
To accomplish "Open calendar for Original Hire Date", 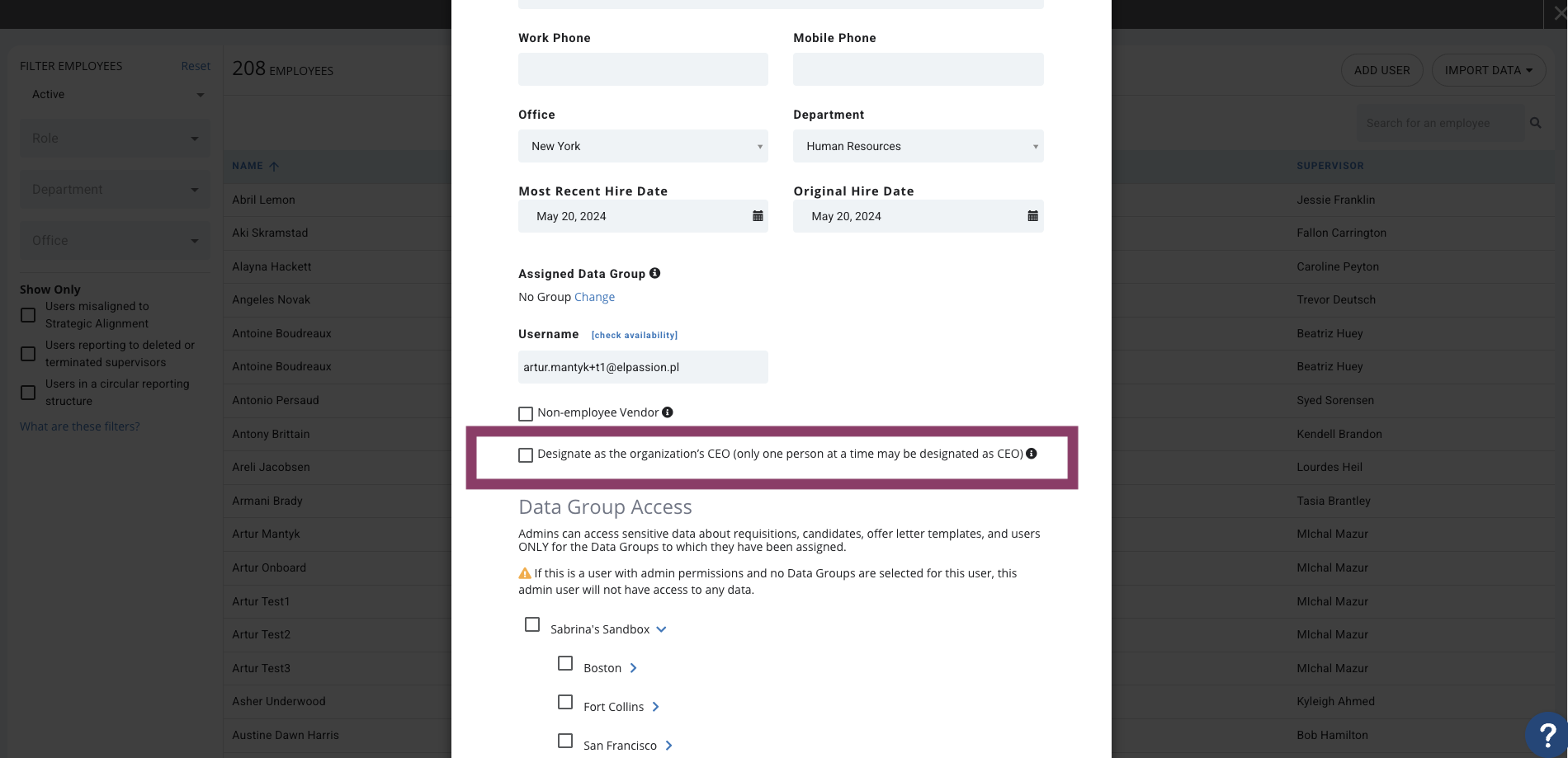I will pyautogui.click(x=1032, y=216).
